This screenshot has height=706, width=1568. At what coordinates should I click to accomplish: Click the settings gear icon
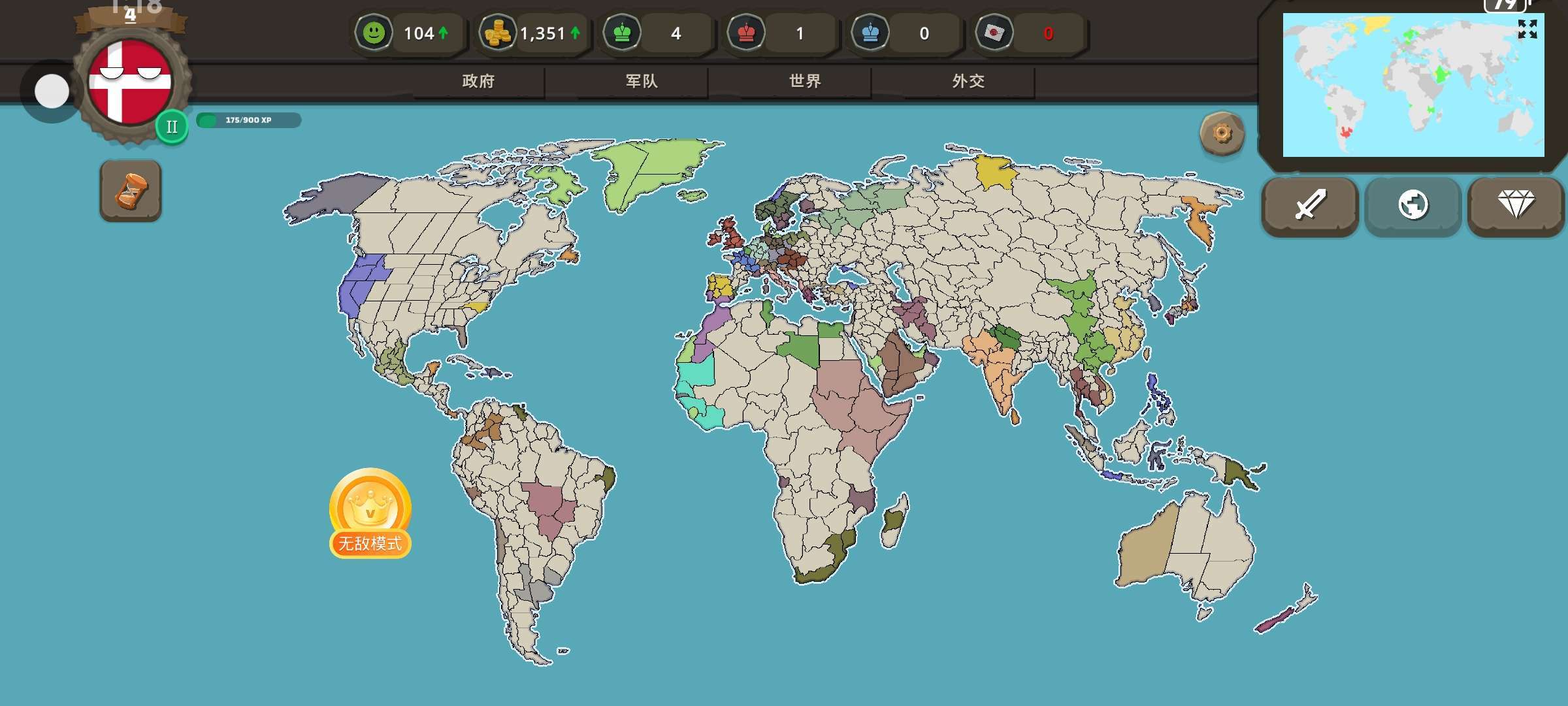1222,134
